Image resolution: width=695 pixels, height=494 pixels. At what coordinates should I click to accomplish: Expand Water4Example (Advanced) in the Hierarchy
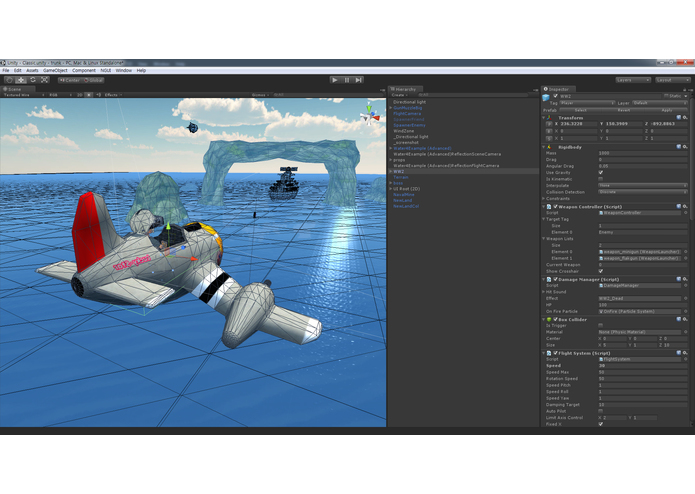pyautogui.click(x=390, y=148)
